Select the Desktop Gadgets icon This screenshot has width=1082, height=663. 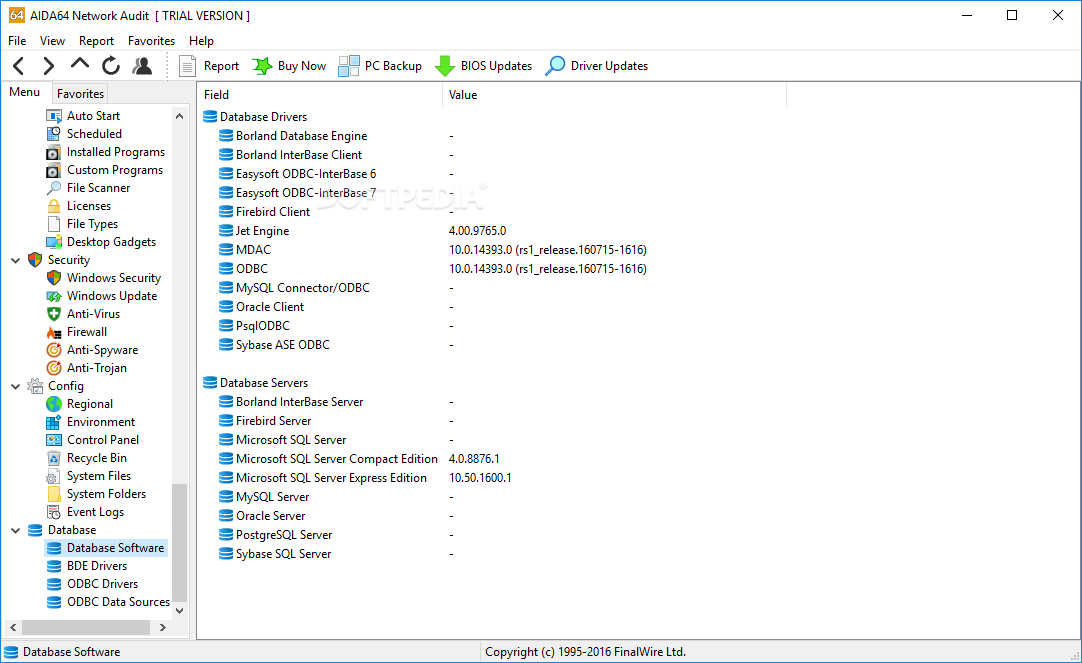pyautogui.click(x=53, y=241)
